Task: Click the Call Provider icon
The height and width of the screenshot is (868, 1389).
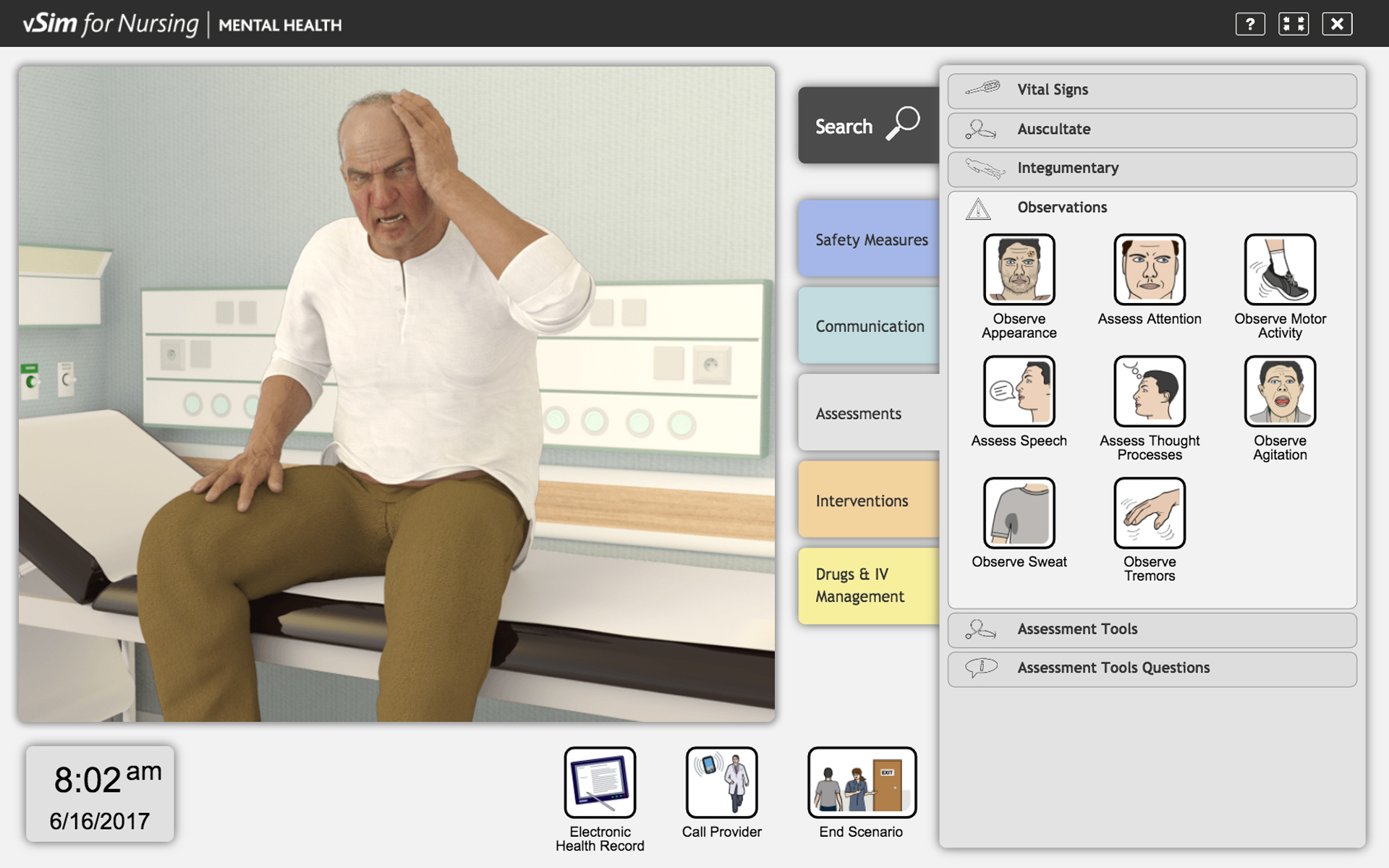Action: [x=721, y=783]
